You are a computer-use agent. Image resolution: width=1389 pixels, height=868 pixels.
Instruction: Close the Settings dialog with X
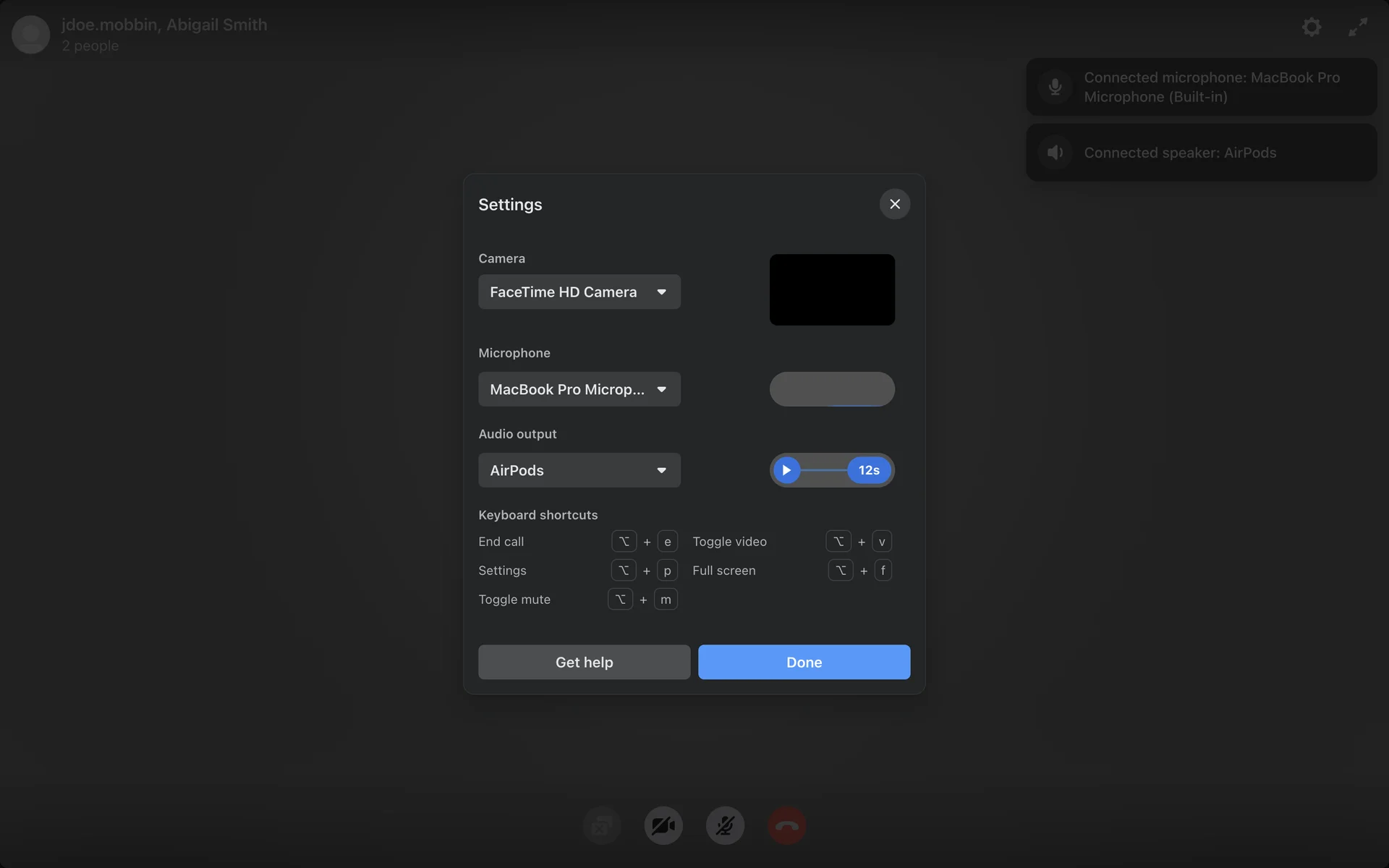tap(895, 204)
